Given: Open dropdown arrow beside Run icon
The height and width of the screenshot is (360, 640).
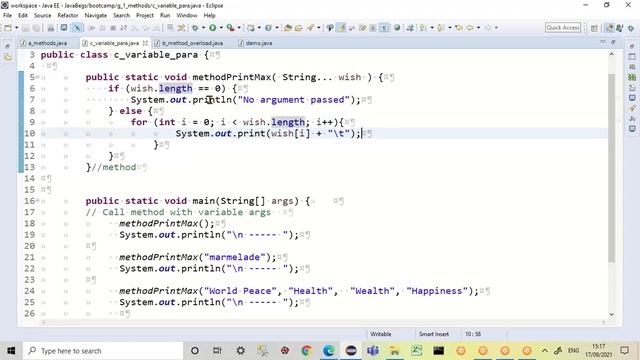Looking at the screenshot, I should click(221, 28).
